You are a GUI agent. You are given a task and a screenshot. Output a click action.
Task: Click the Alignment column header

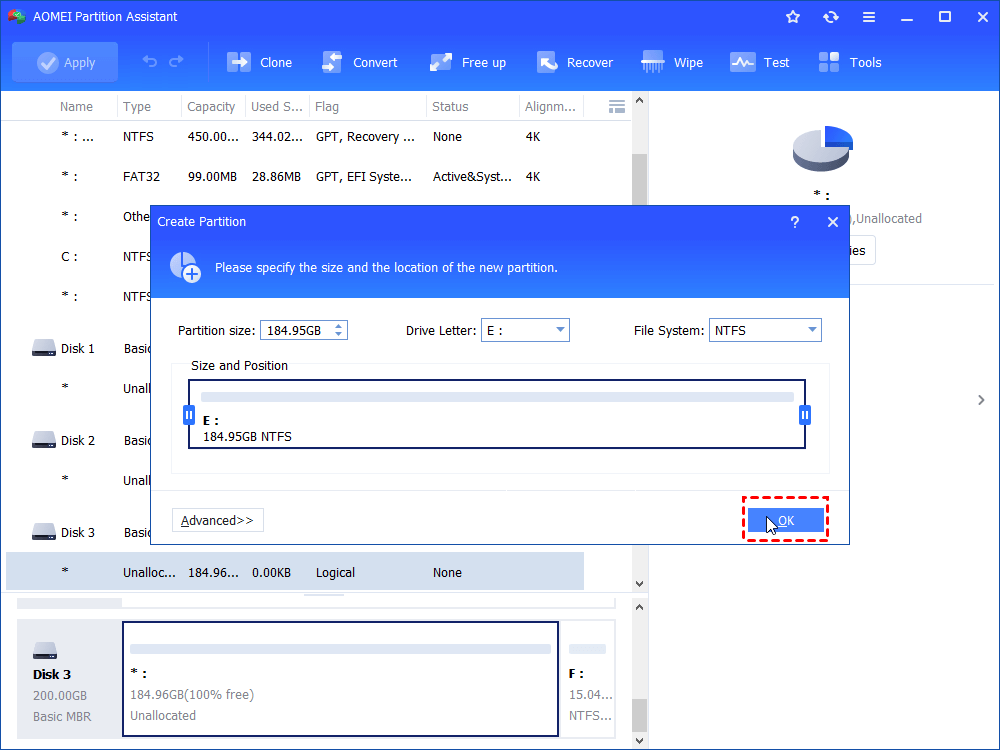[550, 107]
